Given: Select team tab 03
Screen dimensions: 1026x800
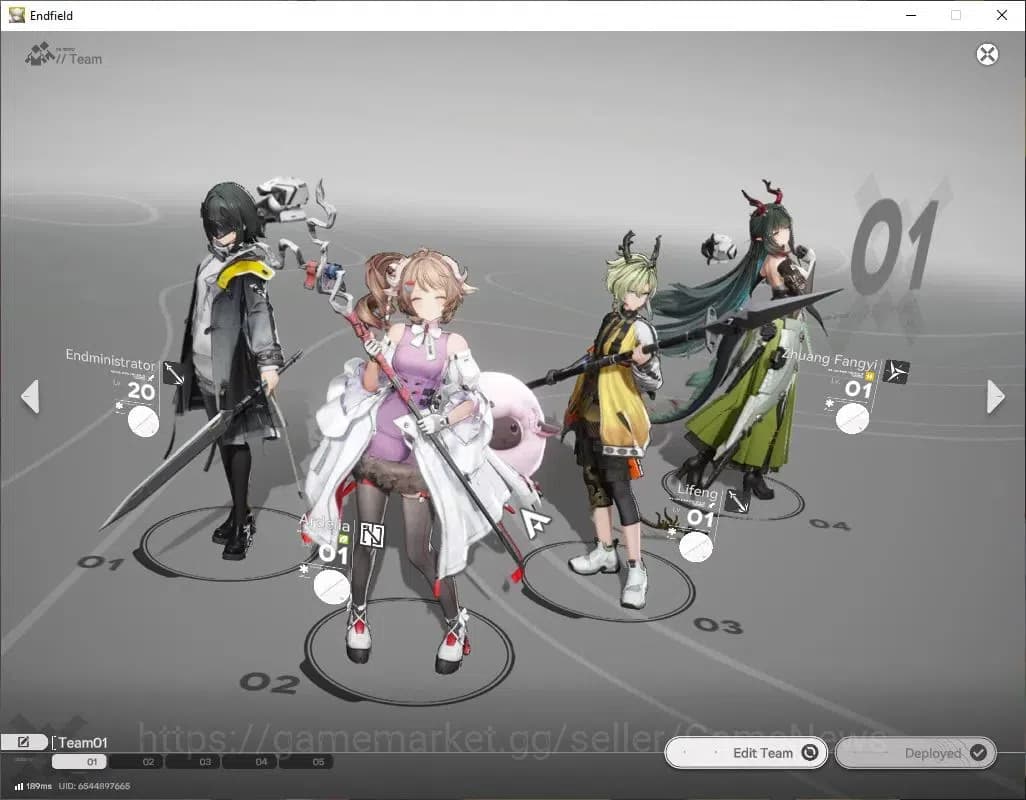Looking at the screenshot, I should (x=194, y=761).
